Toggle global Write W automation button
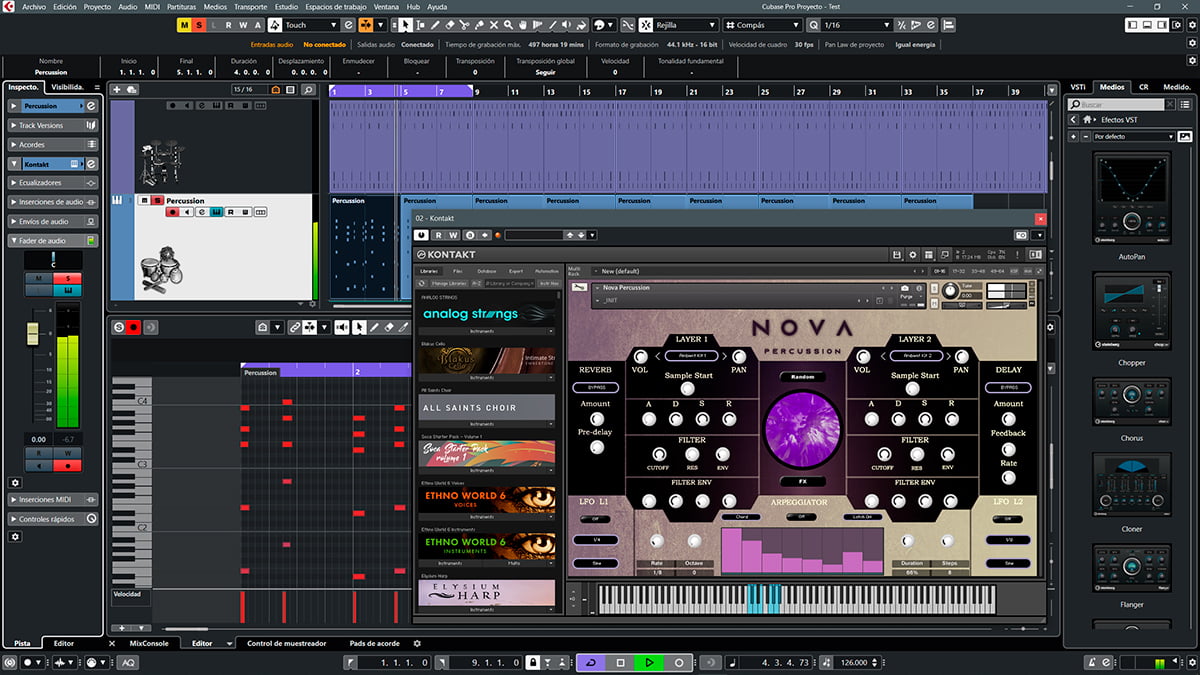This screenshot has width=1200, height=675. tap(243, 24)
